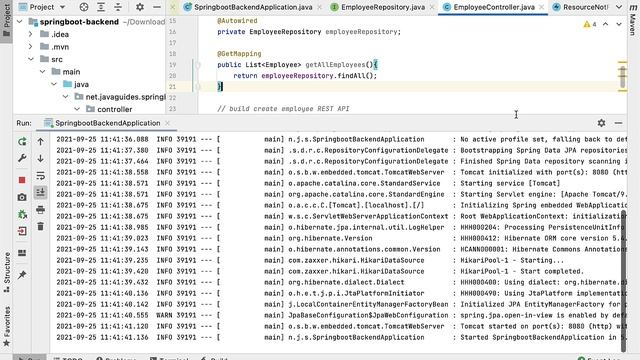Select the src folder in tree
This screenshot has width=640, height=360.
(57, 59)
